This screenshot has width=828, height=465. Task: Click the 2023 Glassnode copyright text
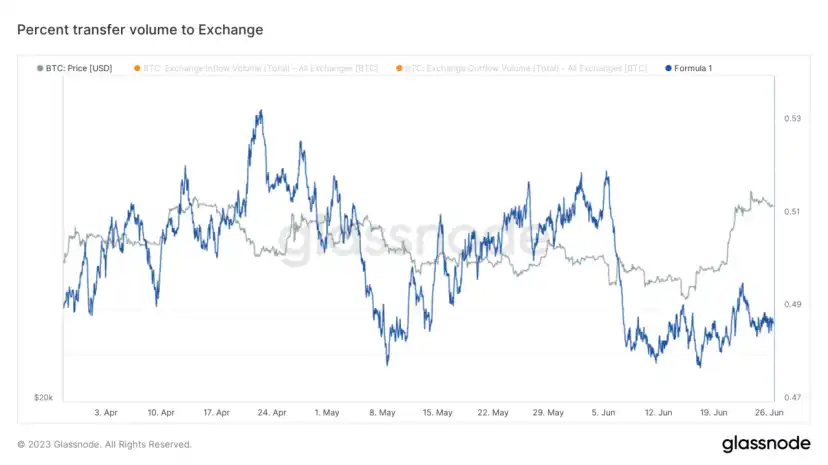(105, 444)
